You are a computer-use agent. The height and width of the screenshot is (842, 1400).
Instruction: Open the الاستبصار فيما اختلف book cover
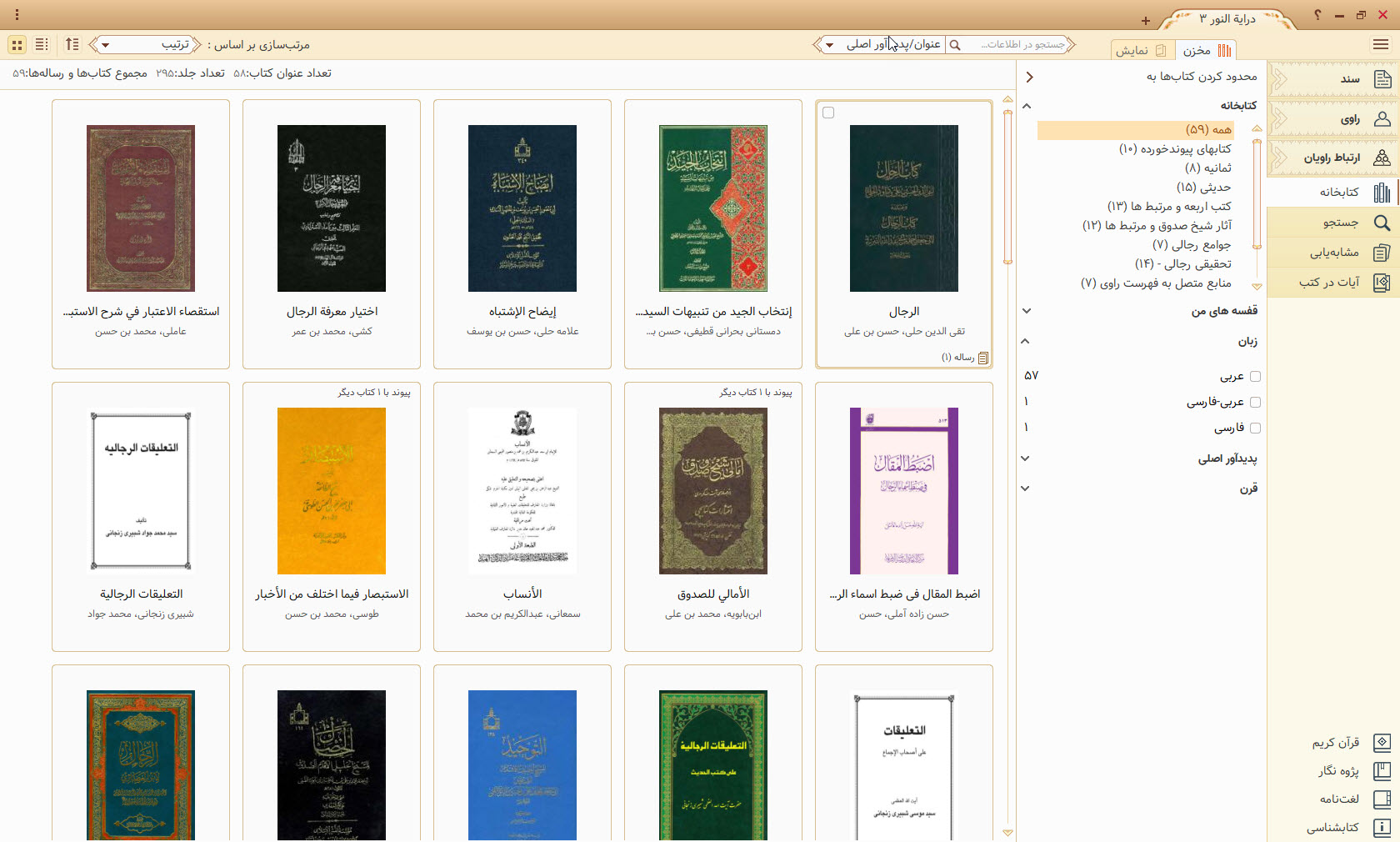click(x=332, y=491)
